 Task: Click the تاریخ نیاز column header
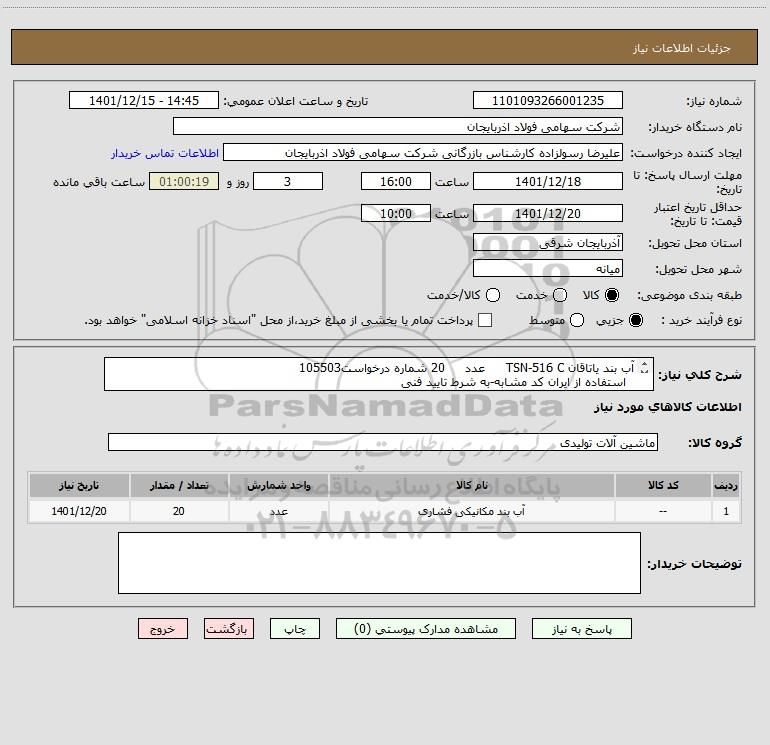(79, 485)
